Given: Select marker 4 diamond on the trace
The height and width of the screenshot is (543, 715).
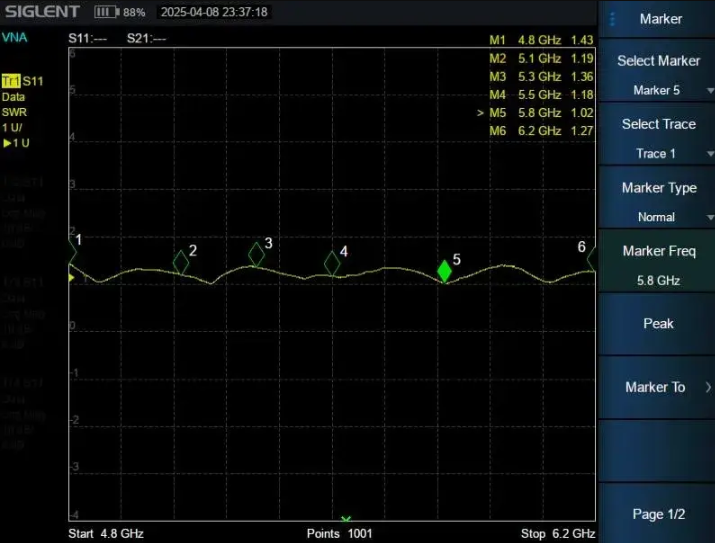Looking at the screenshot, I should point(332,263).
